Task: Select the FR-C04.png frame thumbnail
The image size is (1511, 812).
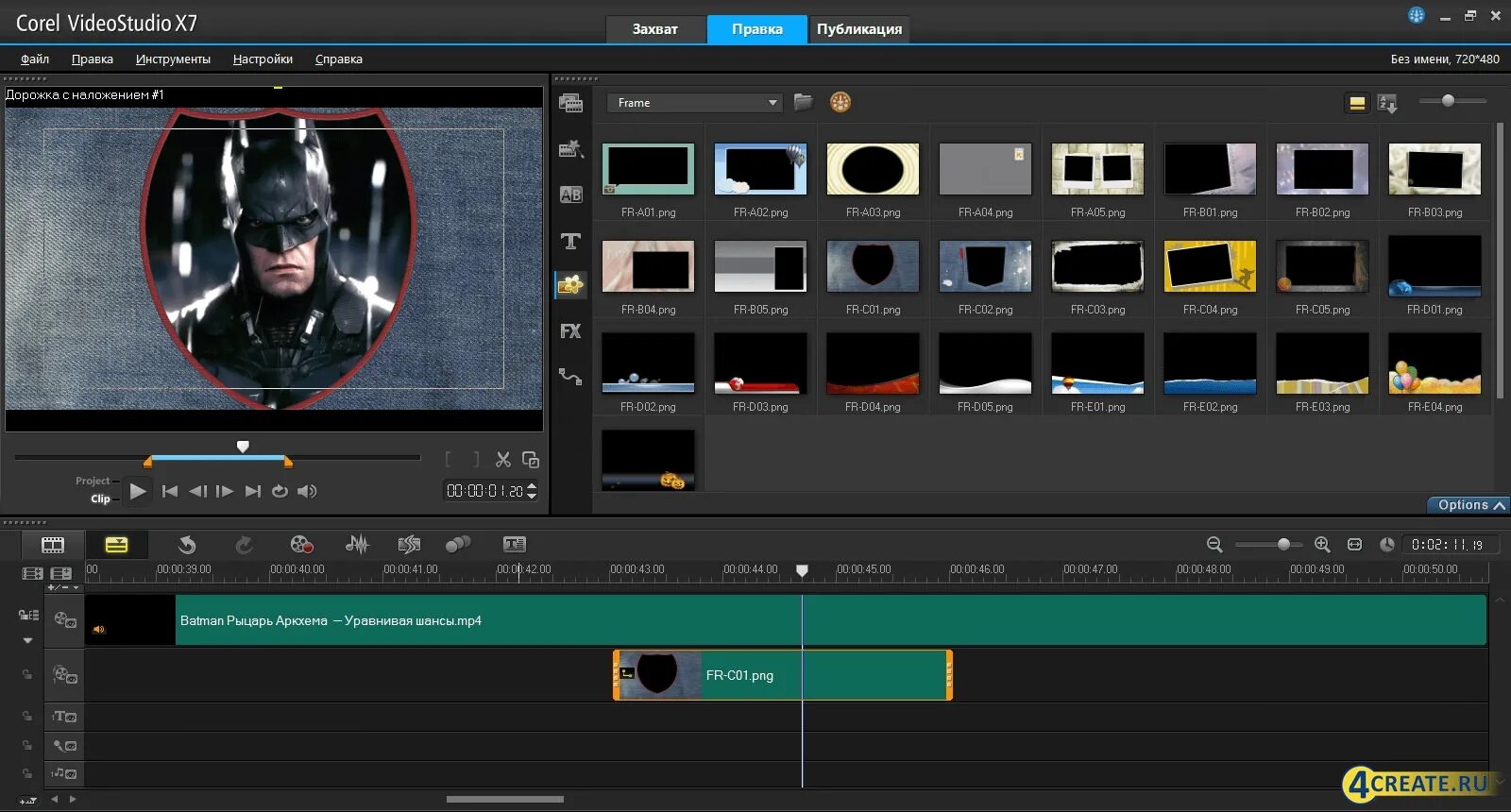Action: click(1210, 266)
